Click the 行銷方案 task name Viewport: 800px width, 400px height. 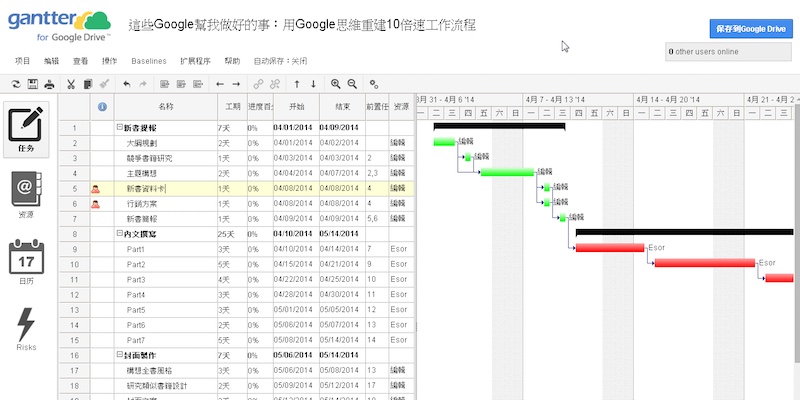pyautogui.click(x=142, y=204)
